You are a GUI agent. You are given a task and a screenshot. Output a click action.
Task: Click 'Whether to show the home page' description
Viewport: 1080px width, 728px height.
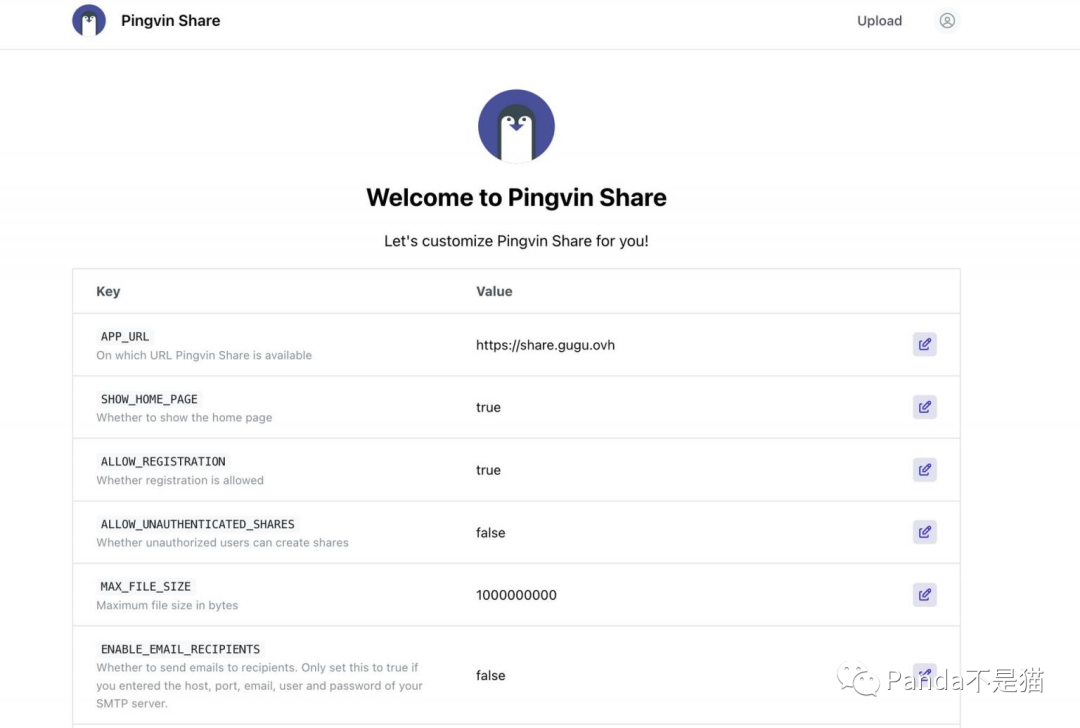pyautogui.click(x=184, y=417)
